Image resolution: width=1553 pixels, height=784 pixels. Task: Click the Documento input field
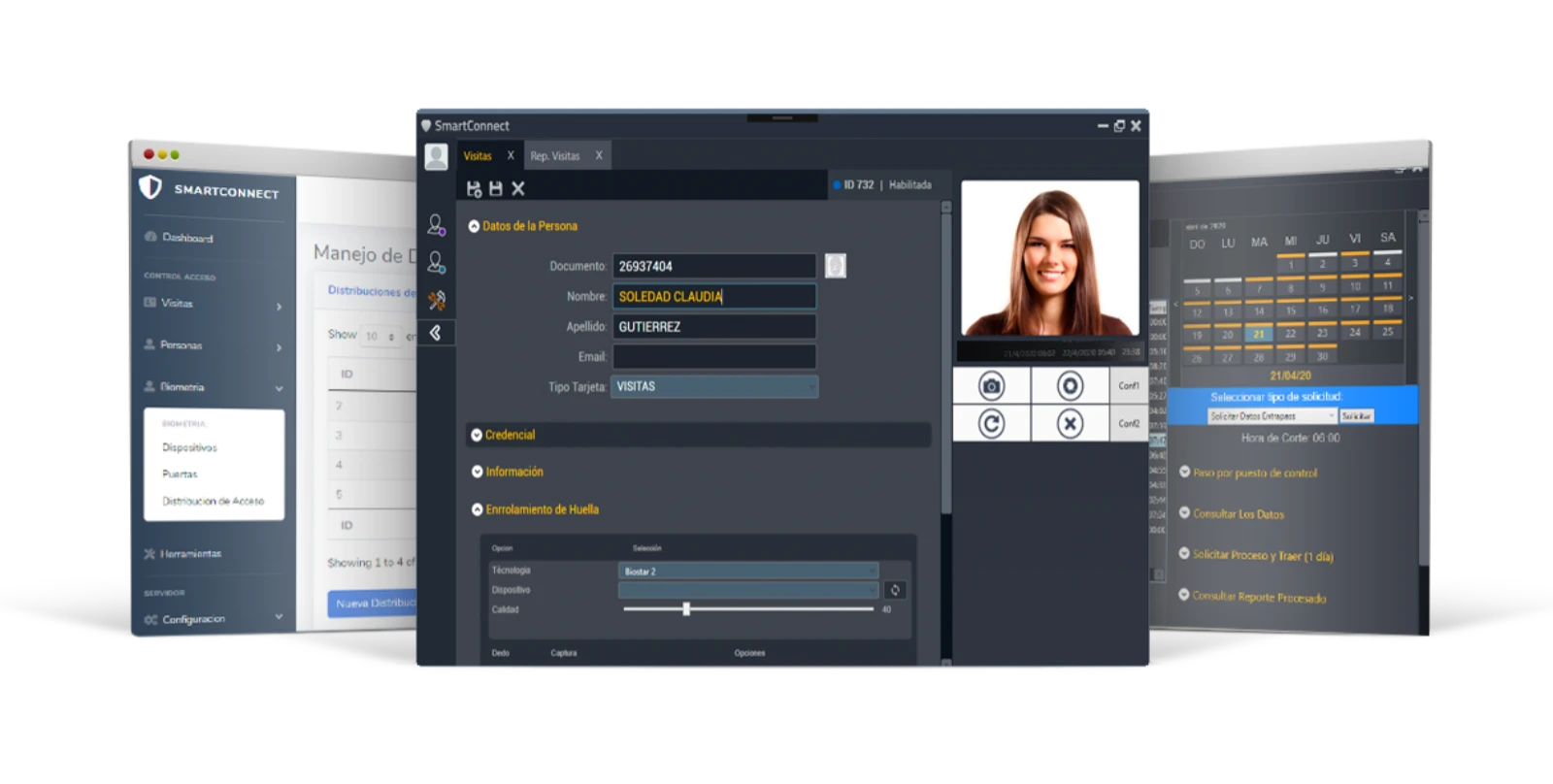click(714, 266)
